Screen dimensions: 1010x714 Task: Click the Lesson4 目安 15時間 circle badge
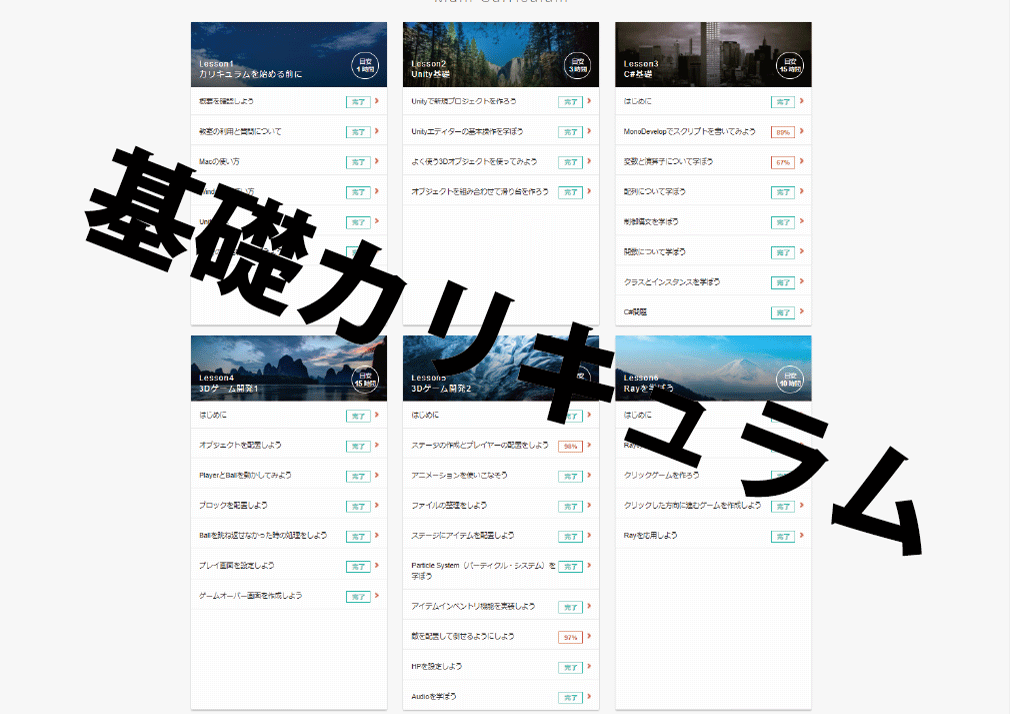(x=365, y=379)
